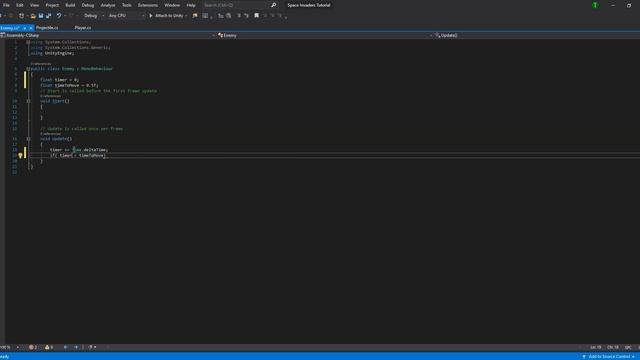Click the comment-out lines toolbar icon
The height and width of the screenshot is (360, 640).
coord(239,16)
